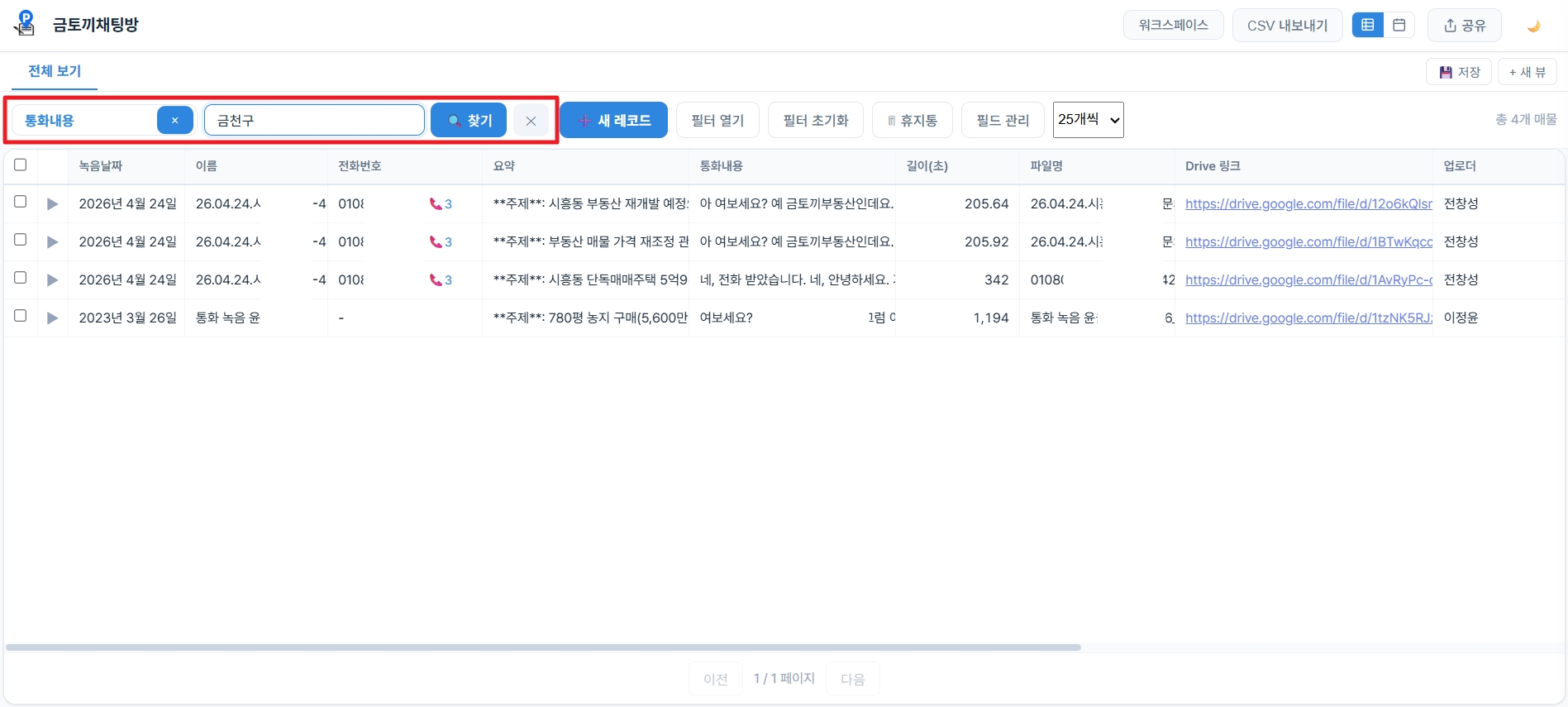Clear the search with the X button
1568x707 pixels.
531,121
